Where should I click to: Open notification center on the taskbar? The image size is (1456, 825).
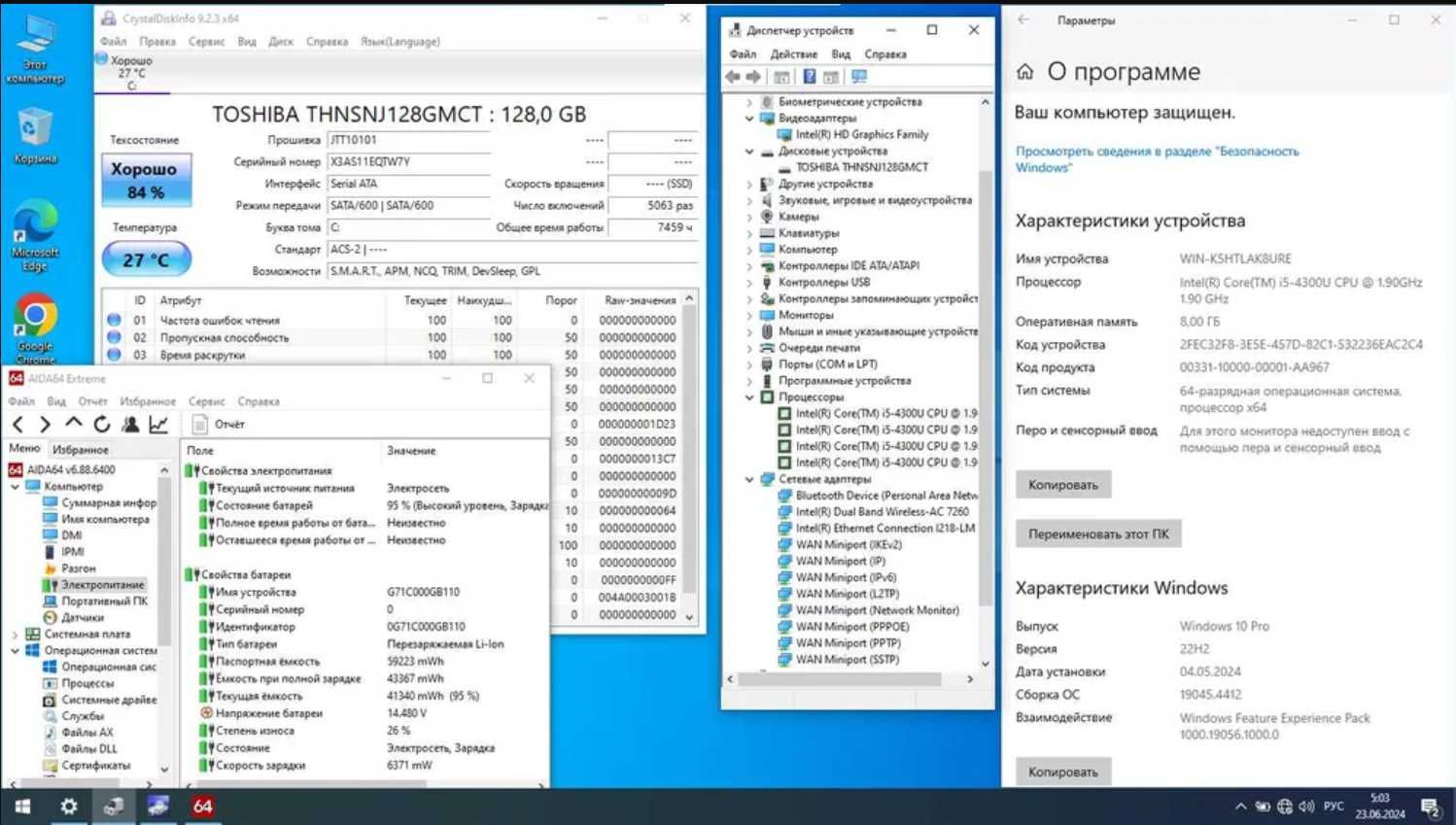[x=1430, y=807]
